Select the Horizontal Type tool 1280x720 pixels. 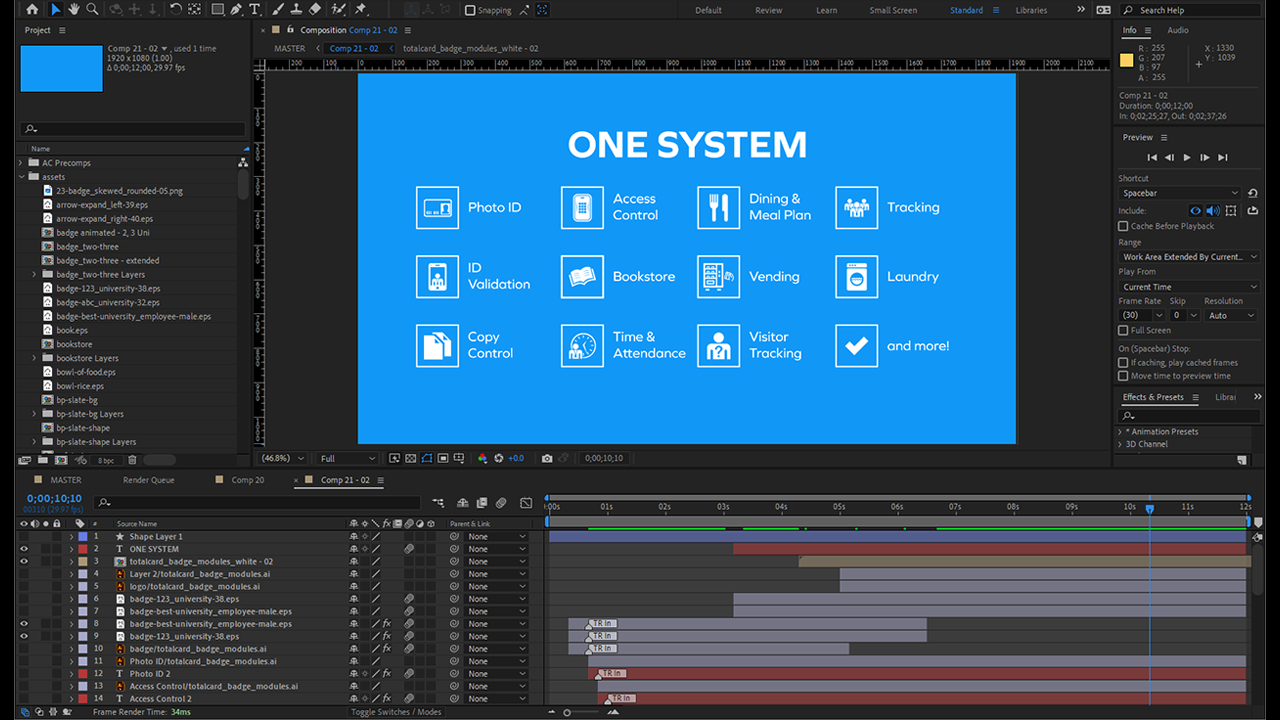pos(255,9)
